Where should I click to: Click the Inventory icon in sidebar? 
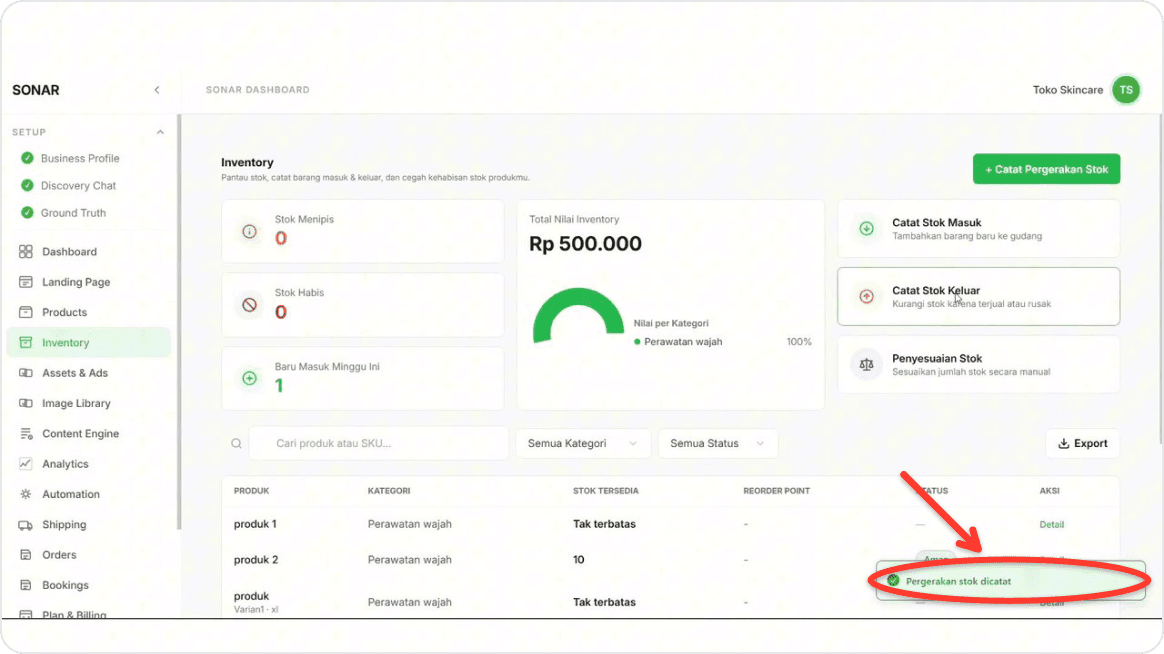point(26,342)
